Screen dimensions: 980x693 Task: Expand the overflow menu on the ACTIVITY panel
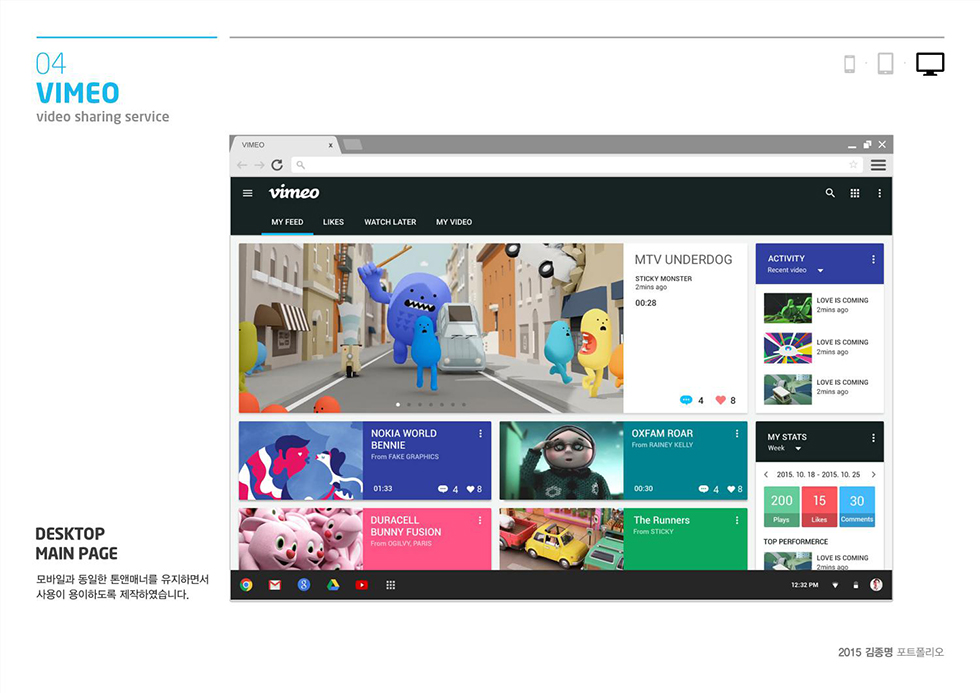(873, 259)
